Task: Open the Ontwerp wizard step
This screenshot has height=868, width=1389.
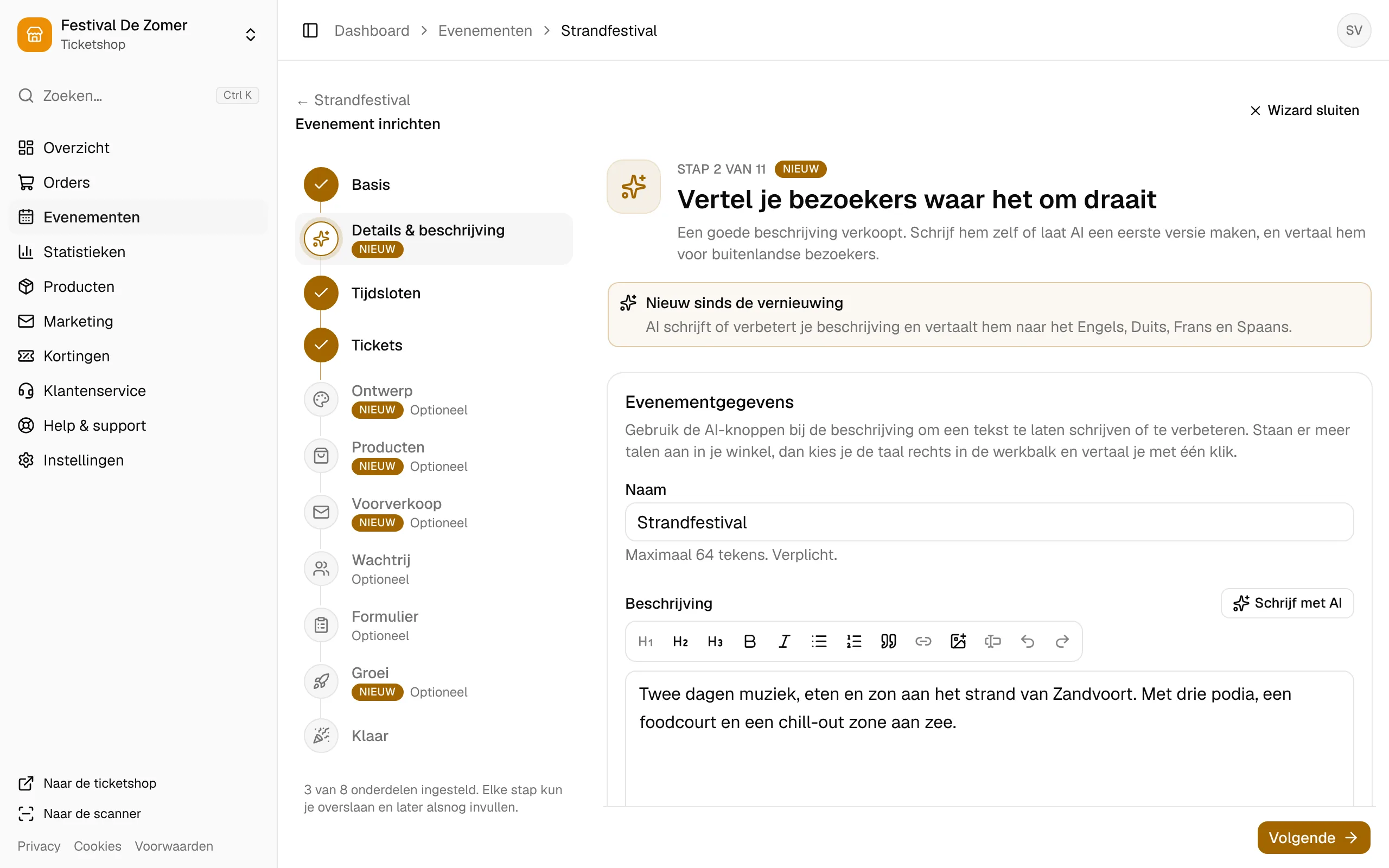Action: [x=434, y=400]
